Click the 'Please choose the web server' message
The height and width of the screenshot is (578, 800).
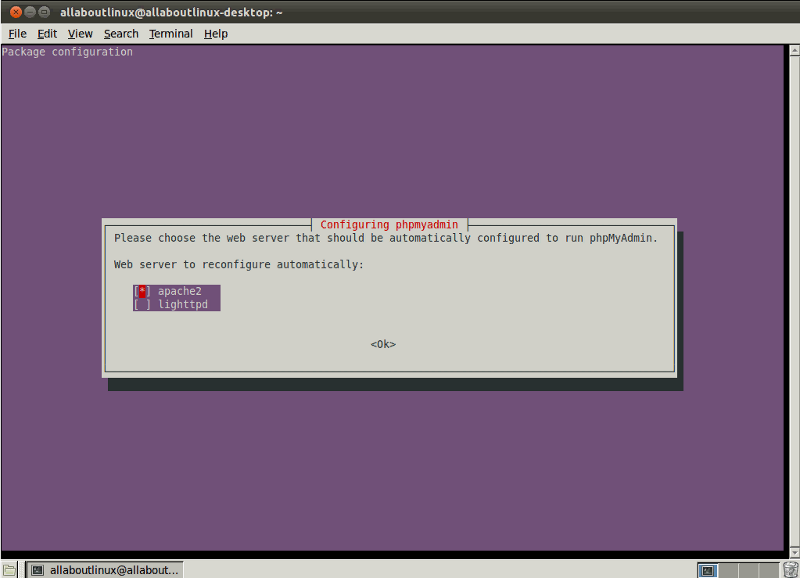386,238
